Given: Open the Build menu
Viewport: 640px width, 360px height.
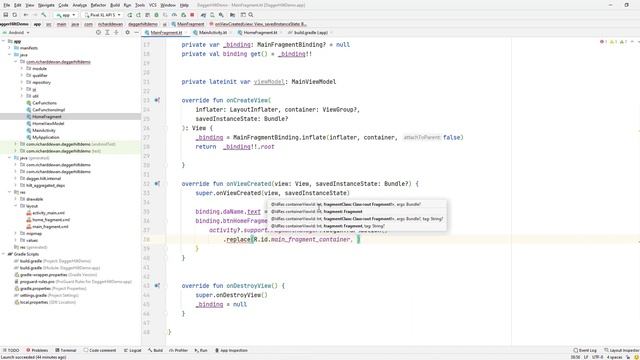Looking at the screenshot, I should pos(115,5).
